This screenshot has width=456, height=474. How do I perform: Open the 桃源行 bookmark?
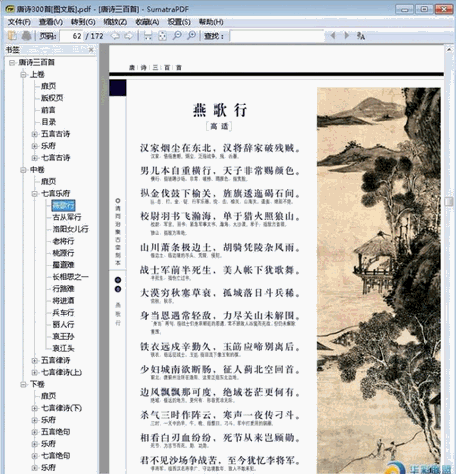click(x=63, y=253)
